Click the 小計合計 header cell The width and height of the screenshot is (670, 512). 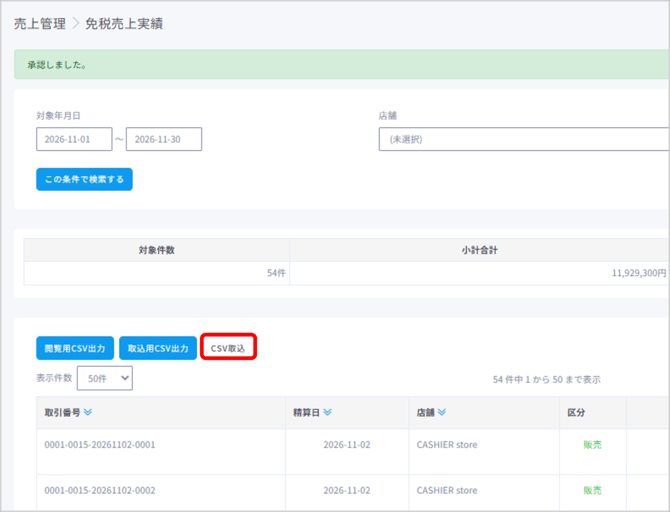click(x=479, y=250)
